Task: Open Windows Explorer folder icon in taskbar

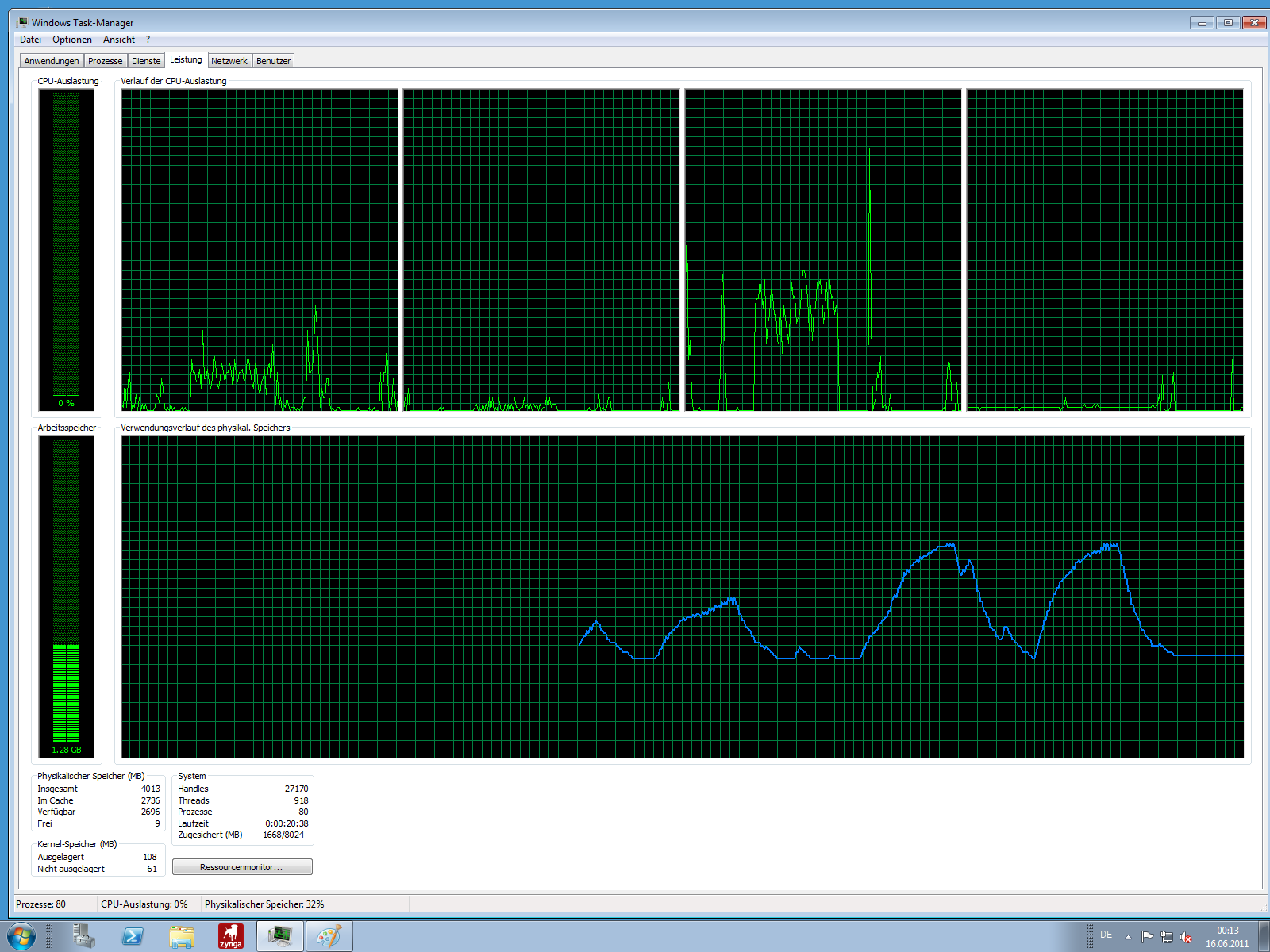Action: (182, 937)
